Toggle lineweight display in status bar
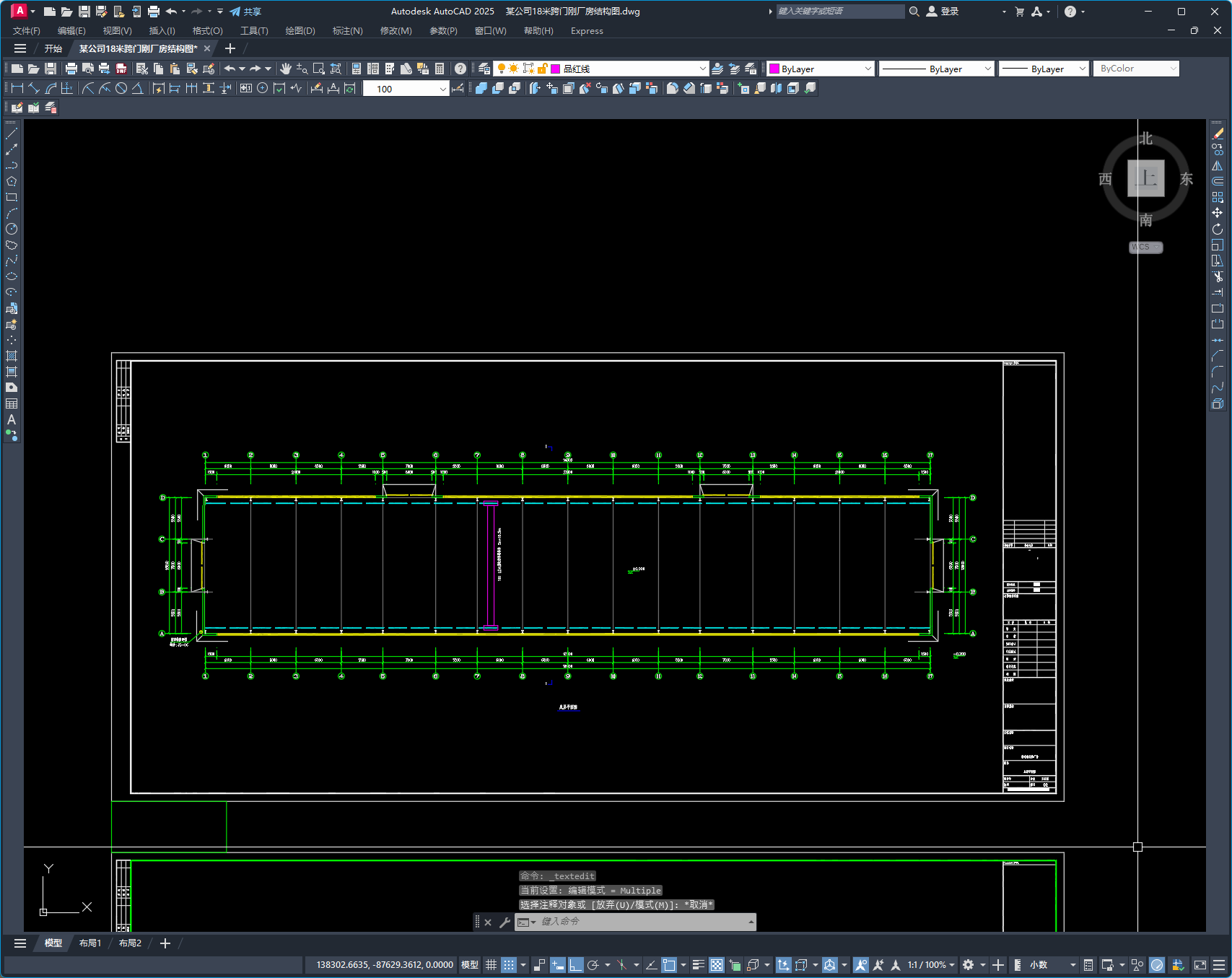This screenshot has height=978, width=1232. click(698, 965)
